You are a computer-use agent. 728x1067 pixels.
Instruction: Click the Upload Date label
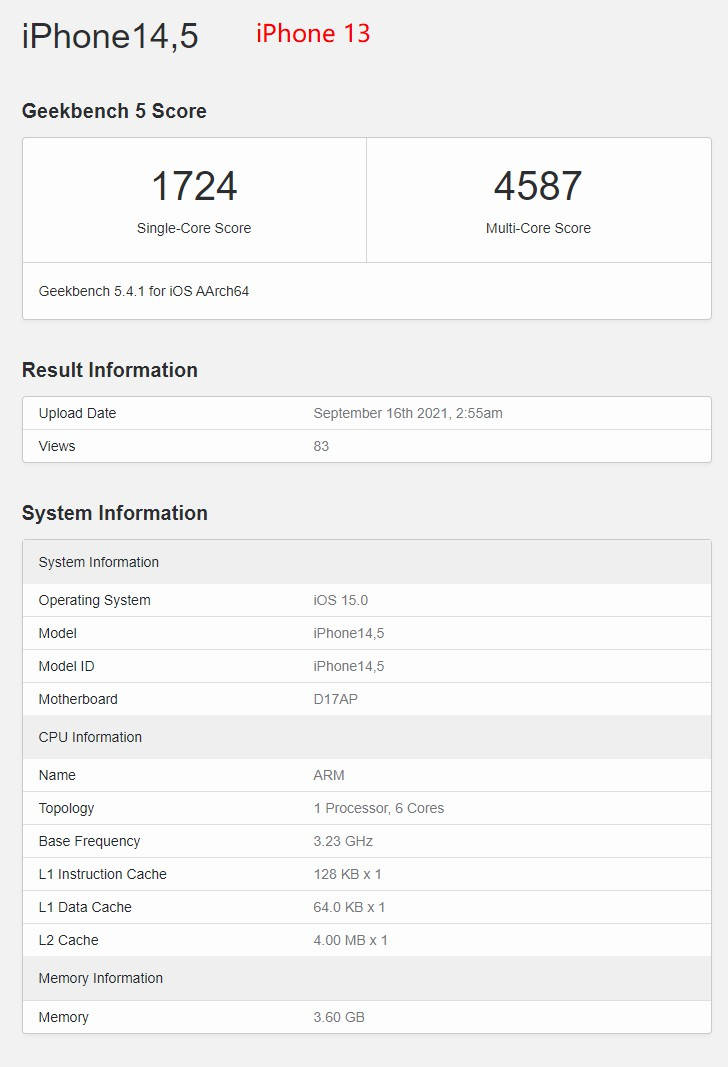[x=78, y=413]
